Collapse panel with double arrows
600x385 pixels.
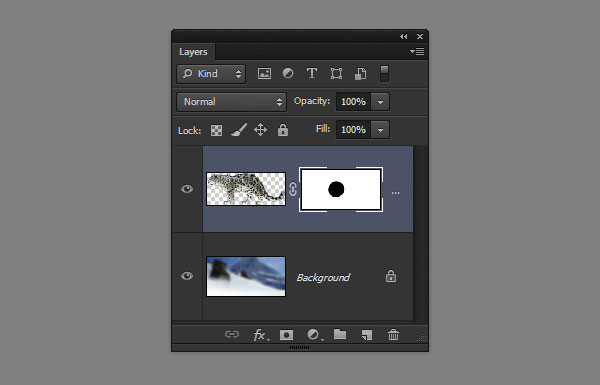coord(404,37)
